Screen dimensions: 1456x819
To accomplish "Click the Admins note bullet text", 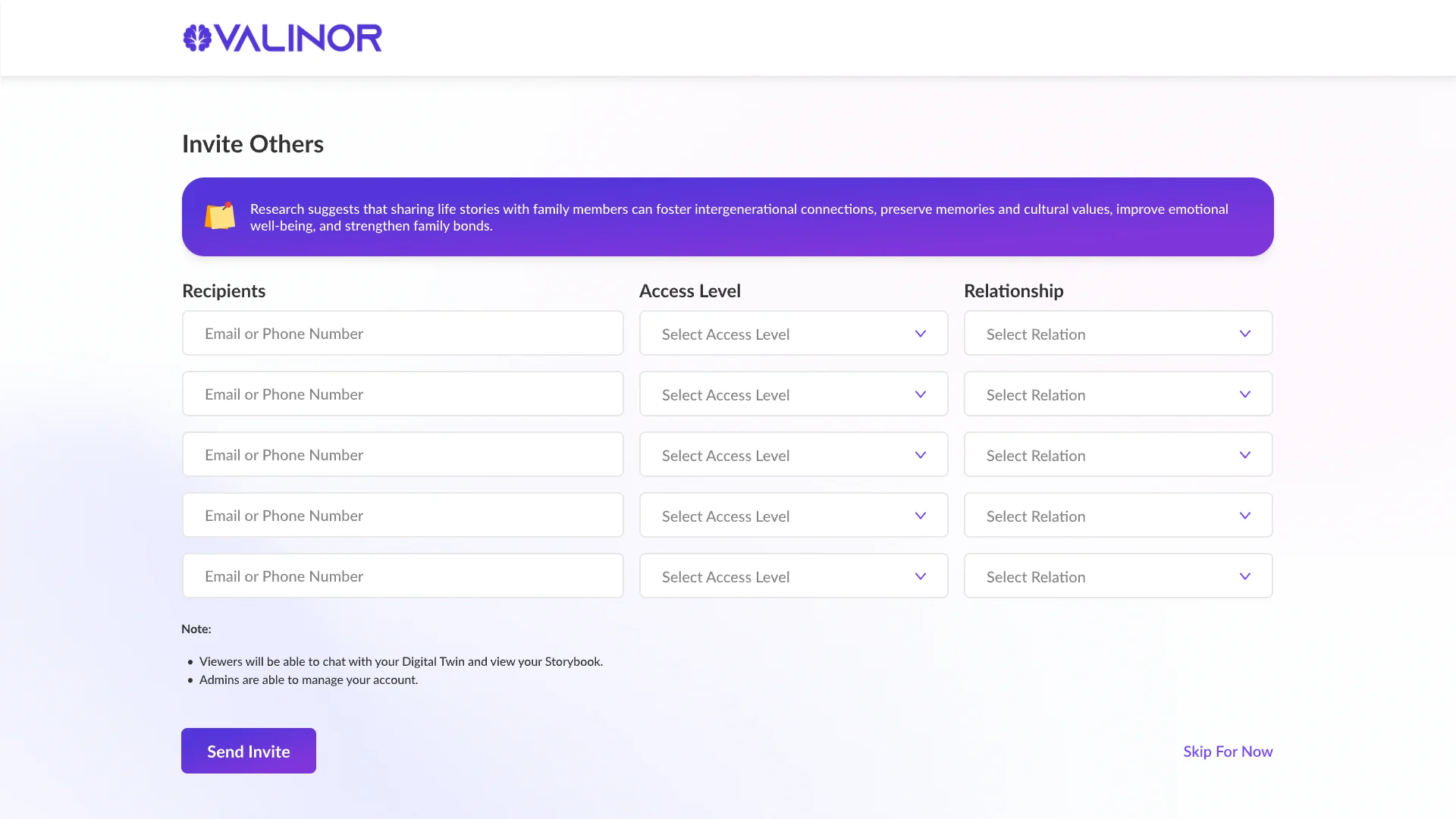I will click(x=309, y=679).
